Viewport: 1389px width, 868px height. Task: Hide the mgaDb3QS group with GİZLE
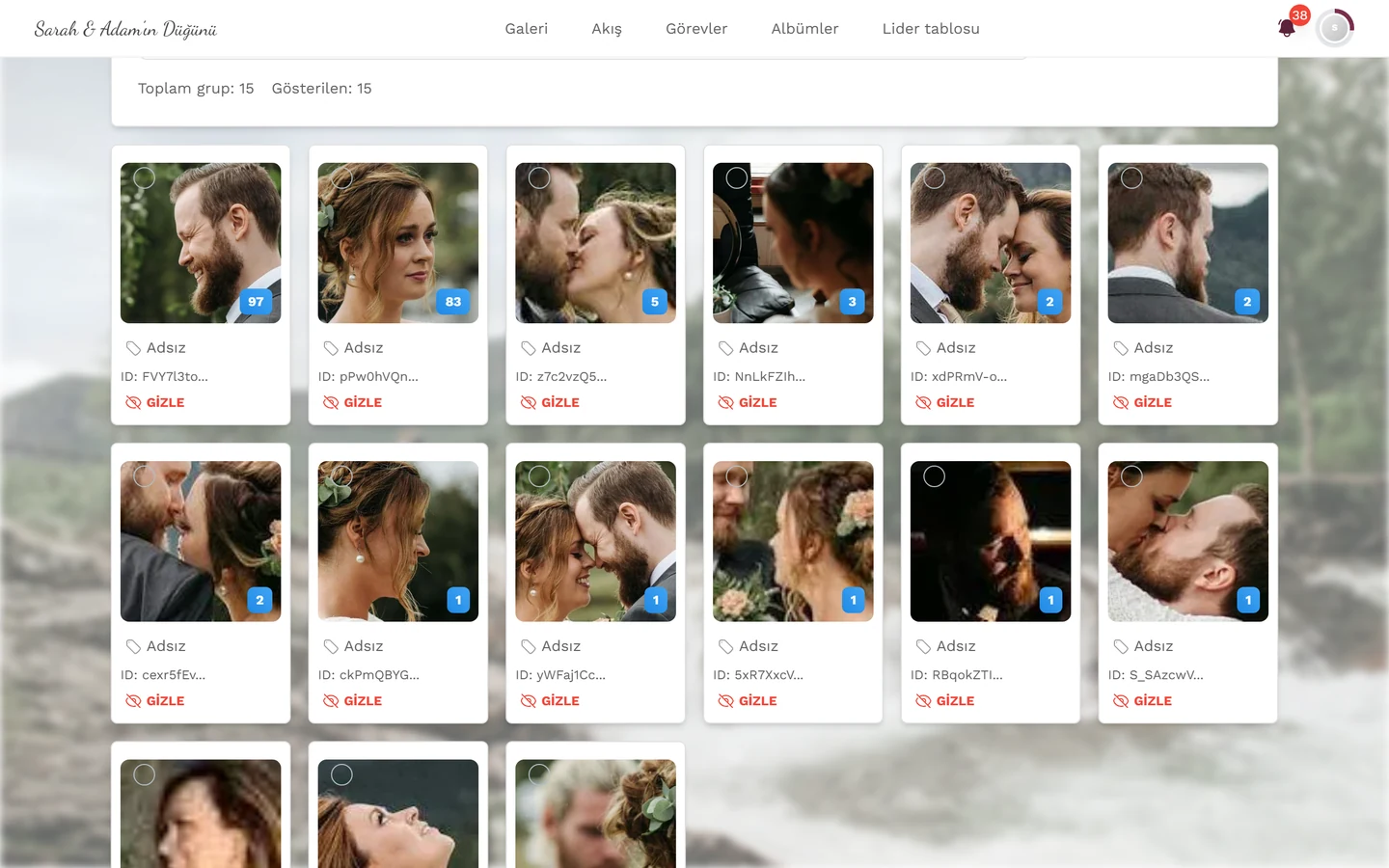click(x=1143, y=402)
